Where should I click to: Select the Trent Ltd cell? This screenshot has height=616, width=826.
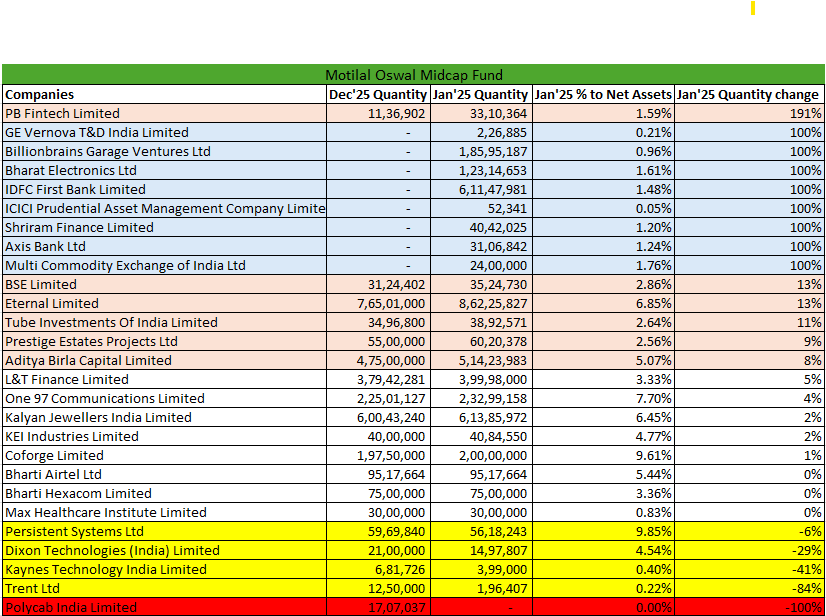164,588
